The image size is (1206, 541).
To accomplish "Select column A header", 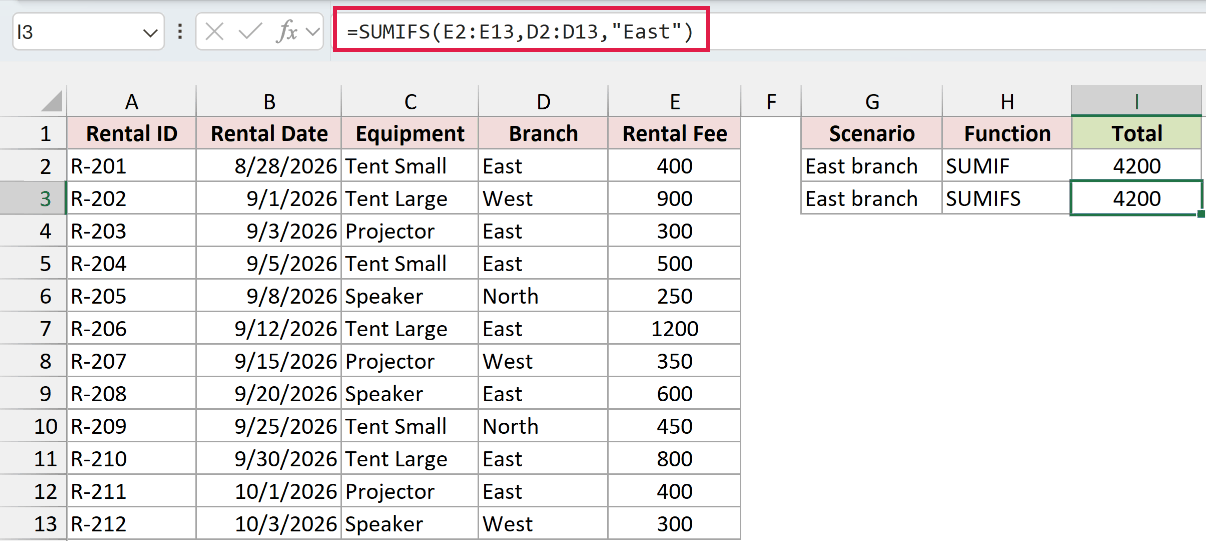I will coord(132,101).
